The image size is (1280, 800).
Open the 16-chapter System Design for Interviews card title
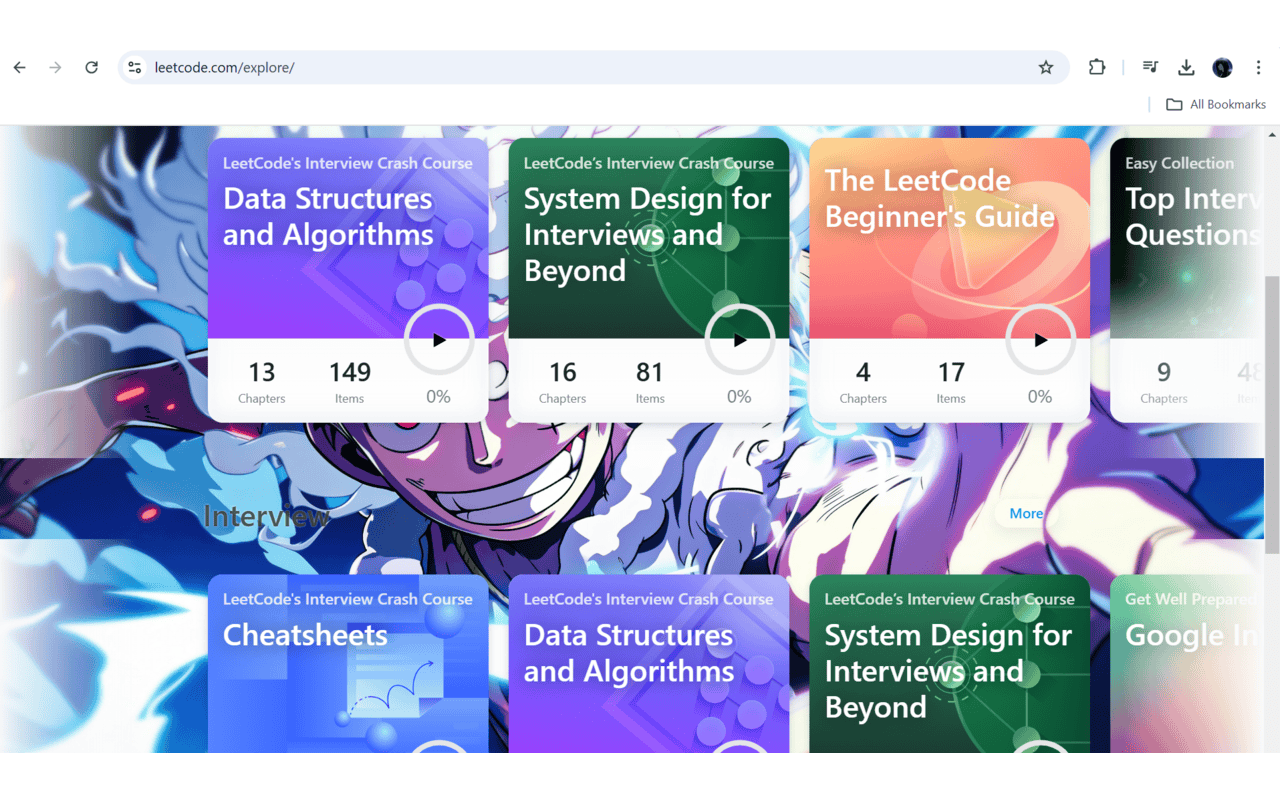[x=647, y=234]
